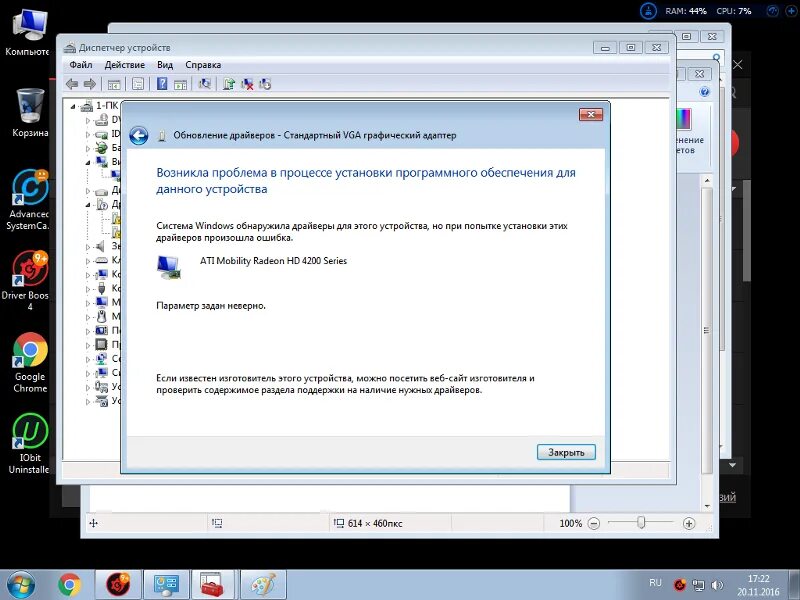Click the Forward arrow in Device Manager toolbar
Viewport: 800px width, 600px height.
(x=90, y=84)
